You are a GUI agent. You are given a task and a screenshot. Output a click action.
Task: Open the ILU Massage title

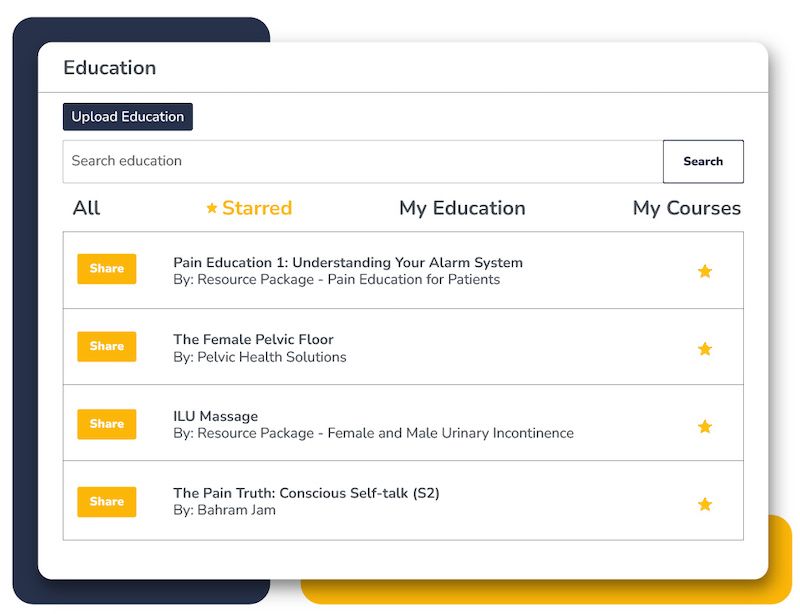click(215, 417)
